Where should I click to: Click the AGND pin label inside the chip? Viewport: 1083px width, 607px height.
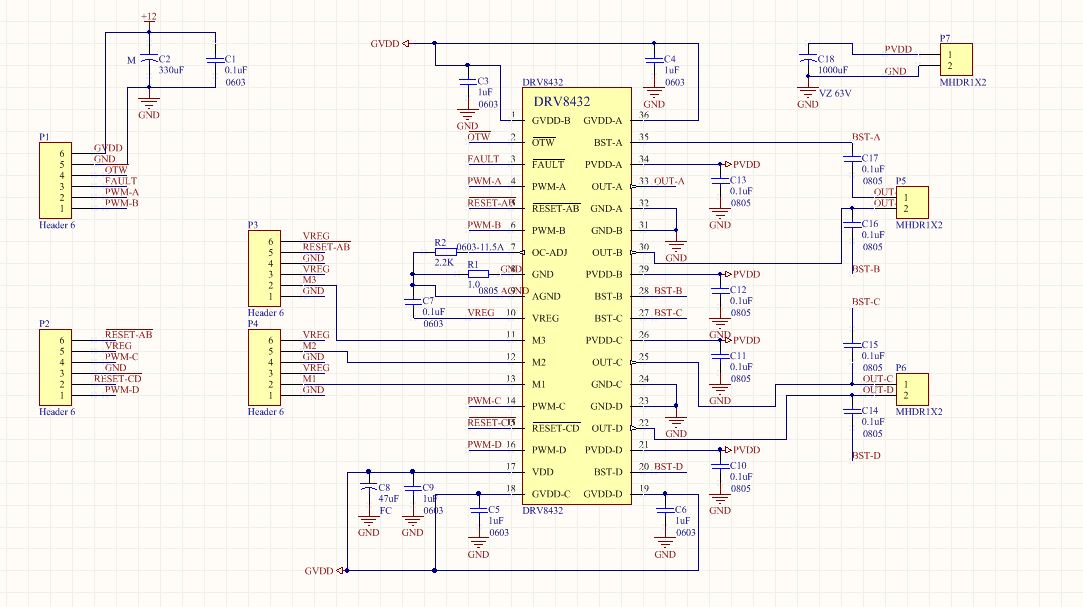click(x=546, y=297)
